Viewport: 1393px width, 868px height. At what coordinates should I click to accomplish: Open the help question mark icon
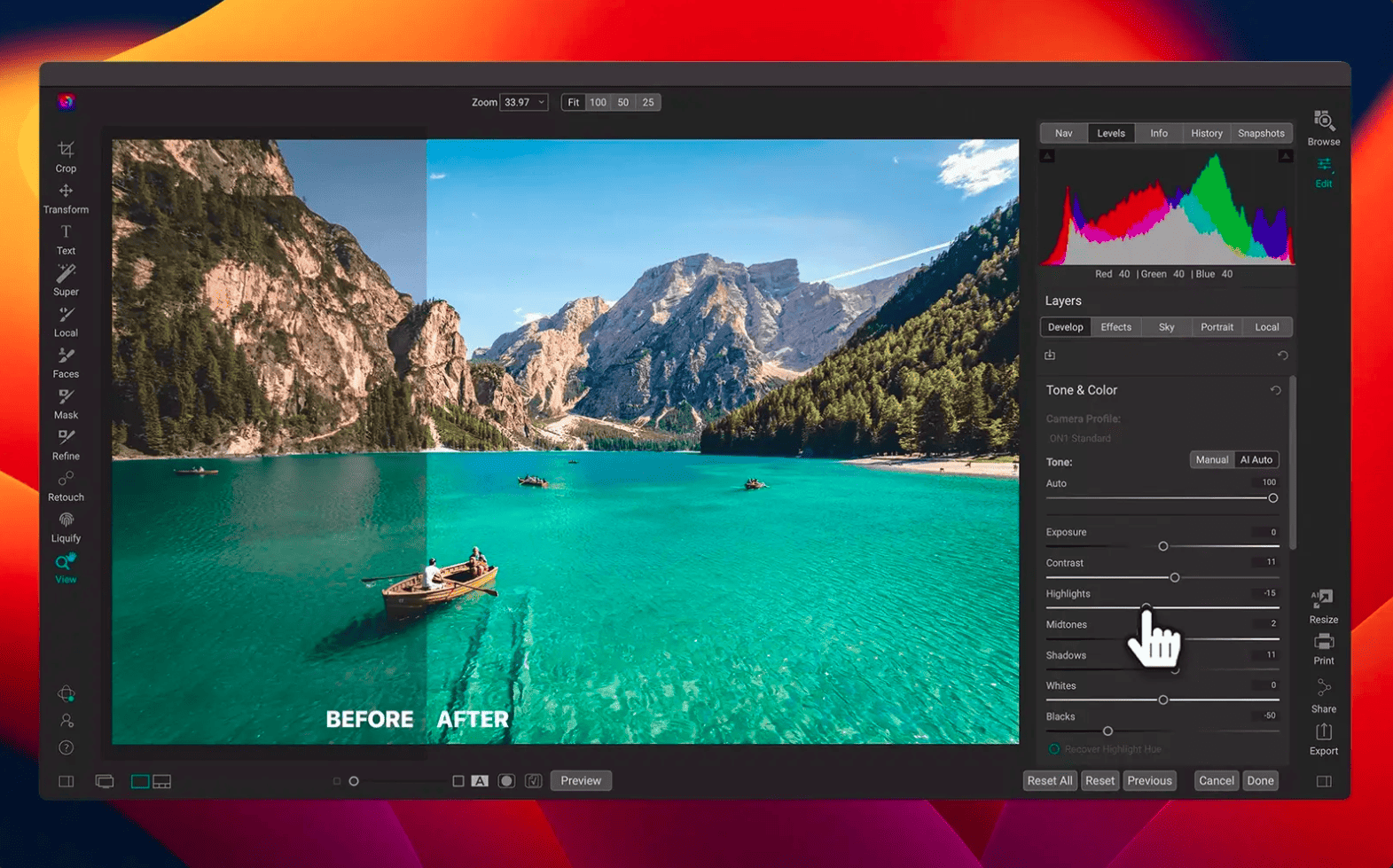pos(67,747)
